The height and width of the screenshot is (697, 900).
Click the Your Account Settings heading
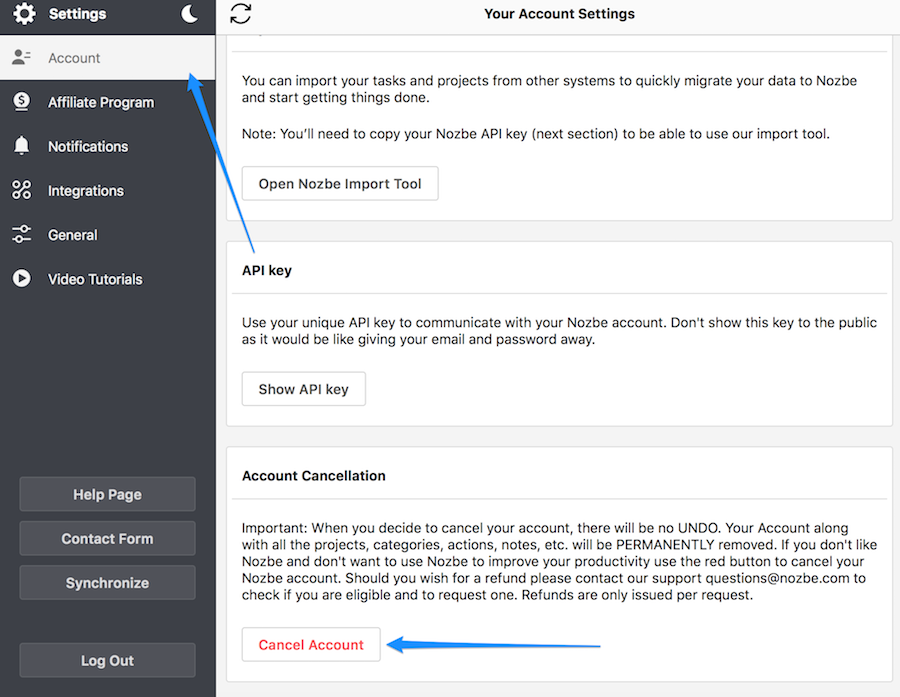(559, 14)
